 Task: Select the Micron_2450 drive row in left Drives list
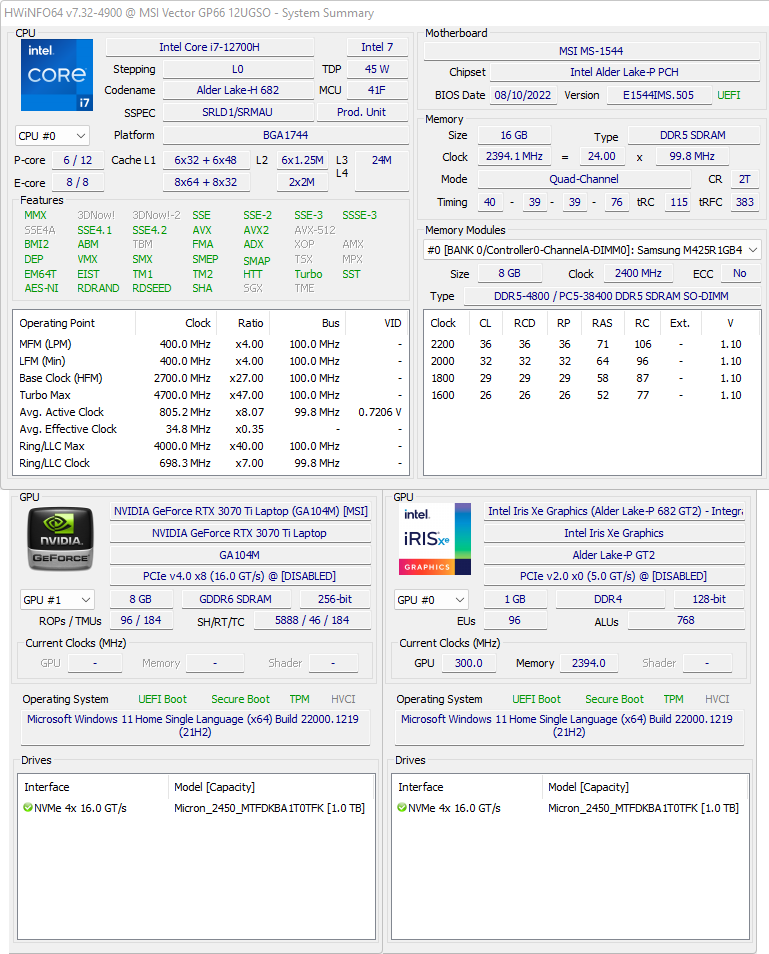point(196,808)
